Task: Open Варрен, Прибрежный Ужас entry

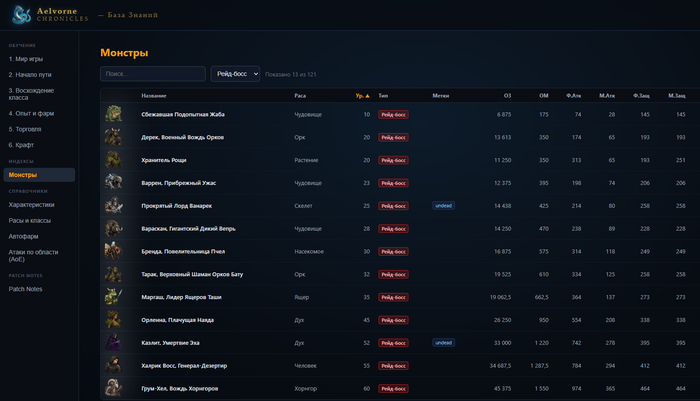Action: [179, 183]
